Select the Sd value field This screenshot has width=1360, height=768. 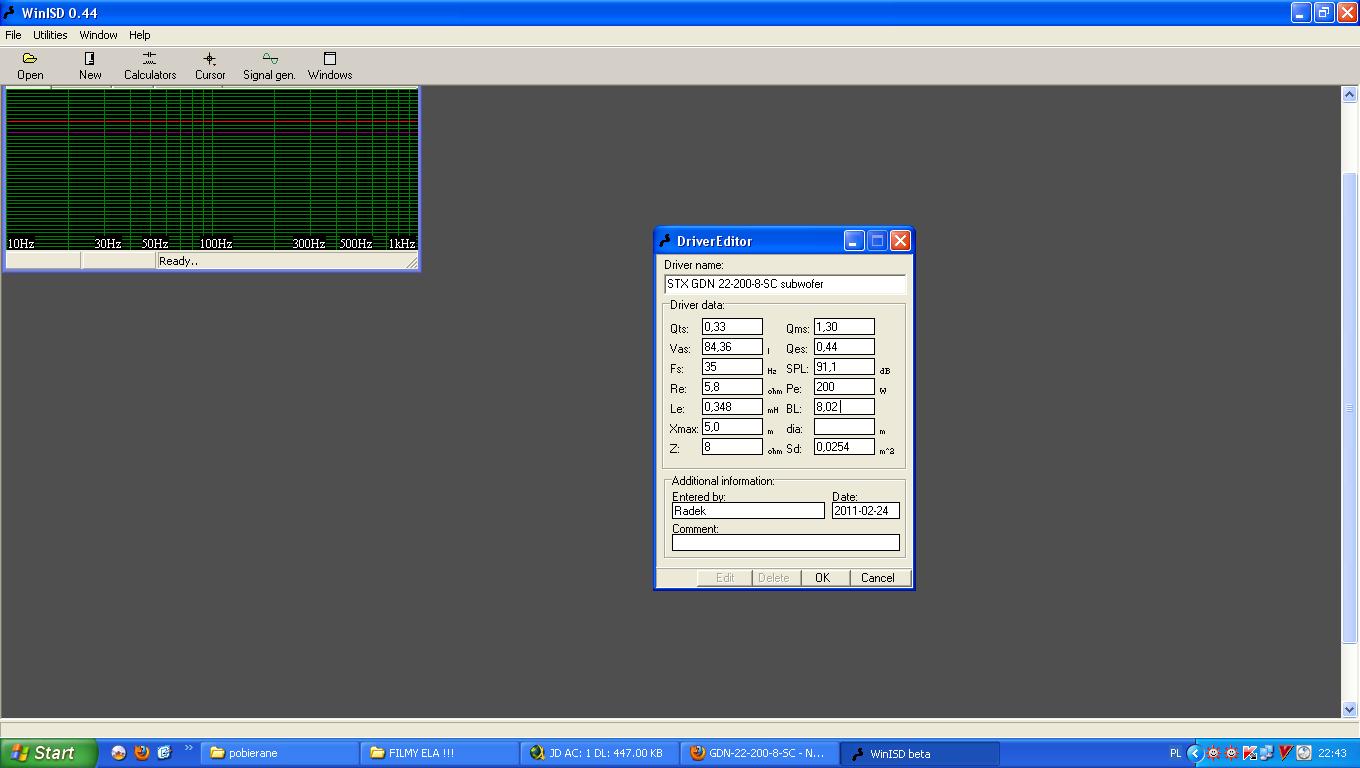[x=844, y=447]
